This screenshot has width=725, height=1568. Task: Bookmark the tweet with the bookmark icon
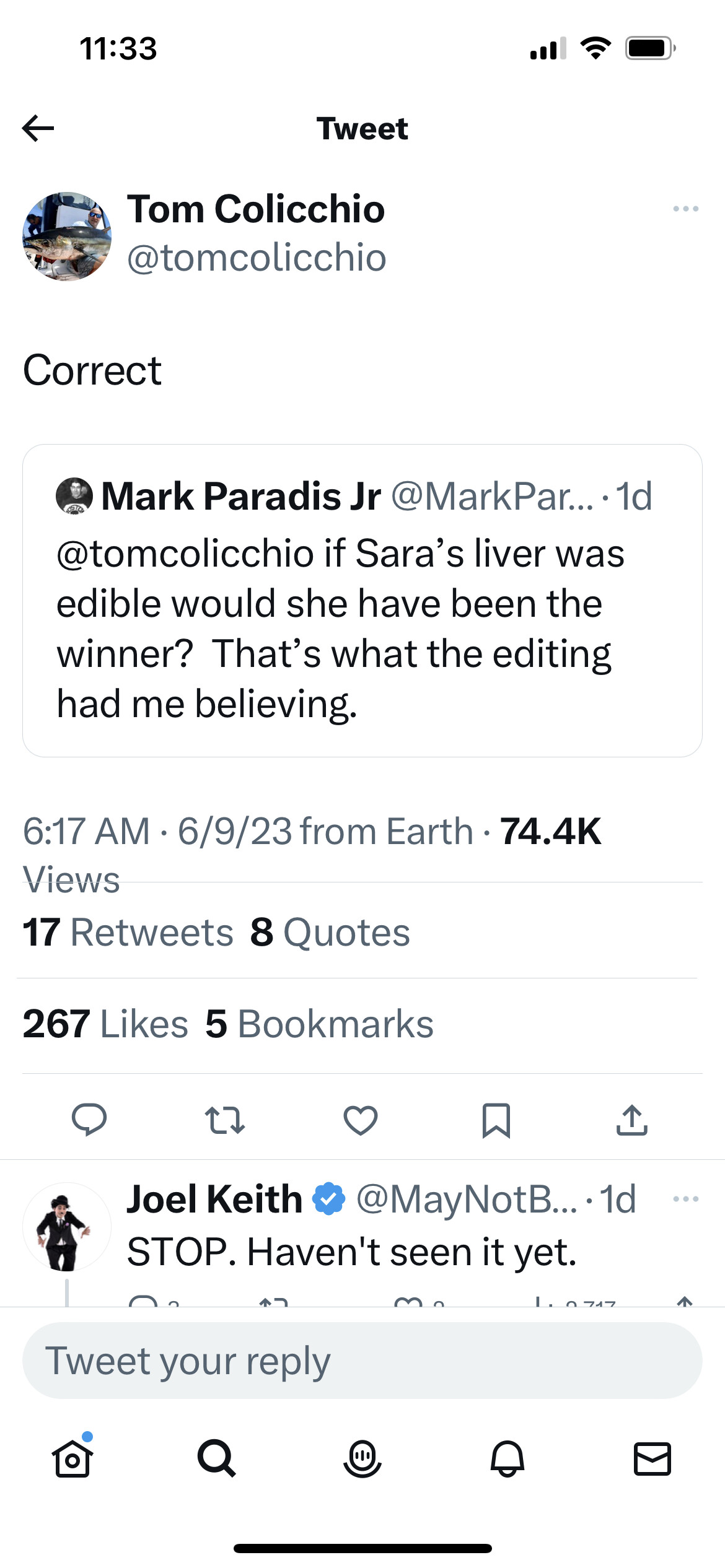coord(496,1120)
